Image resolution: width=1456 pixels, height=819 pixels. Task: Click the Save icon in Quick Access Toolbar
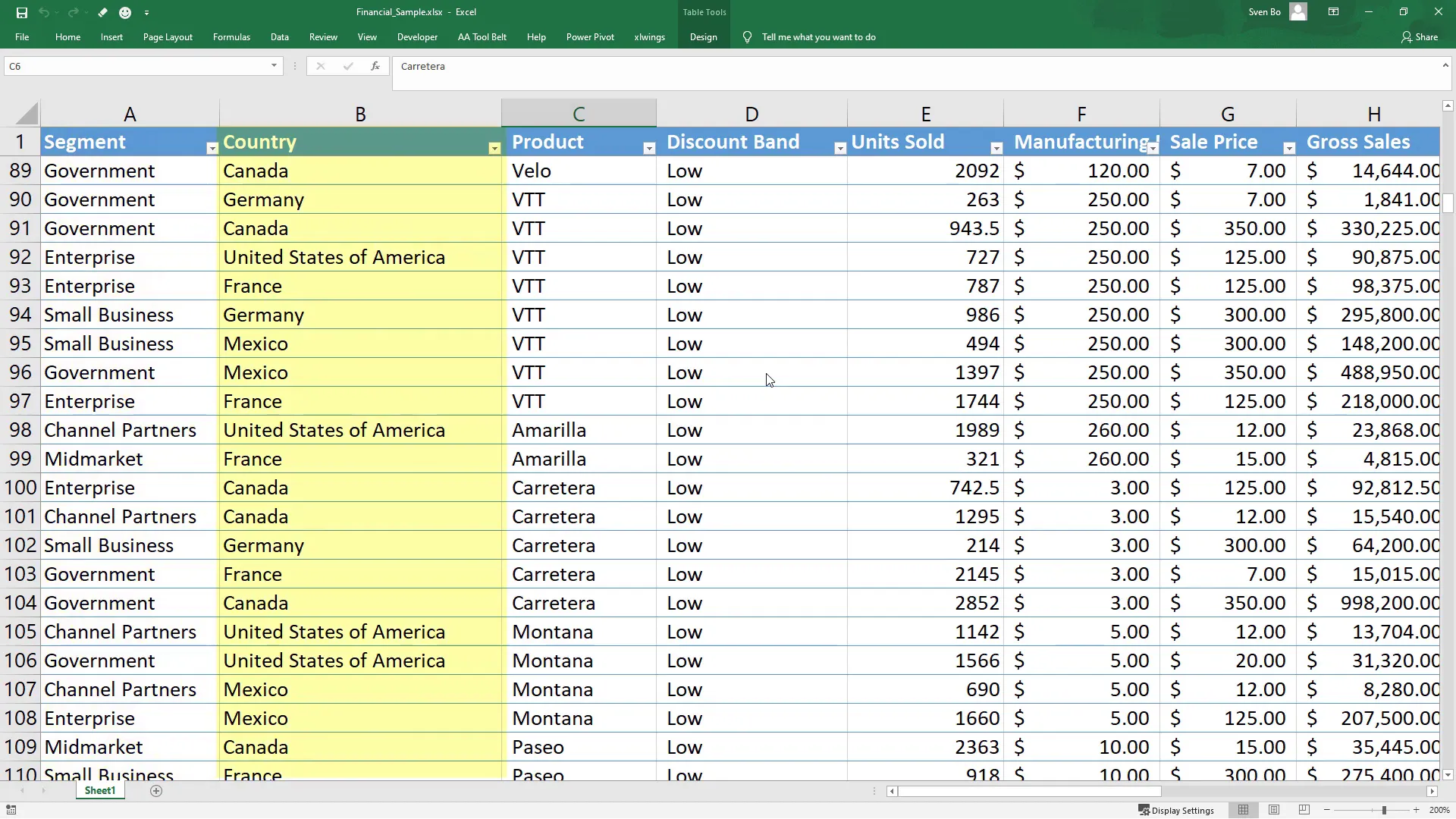[21, 12]
